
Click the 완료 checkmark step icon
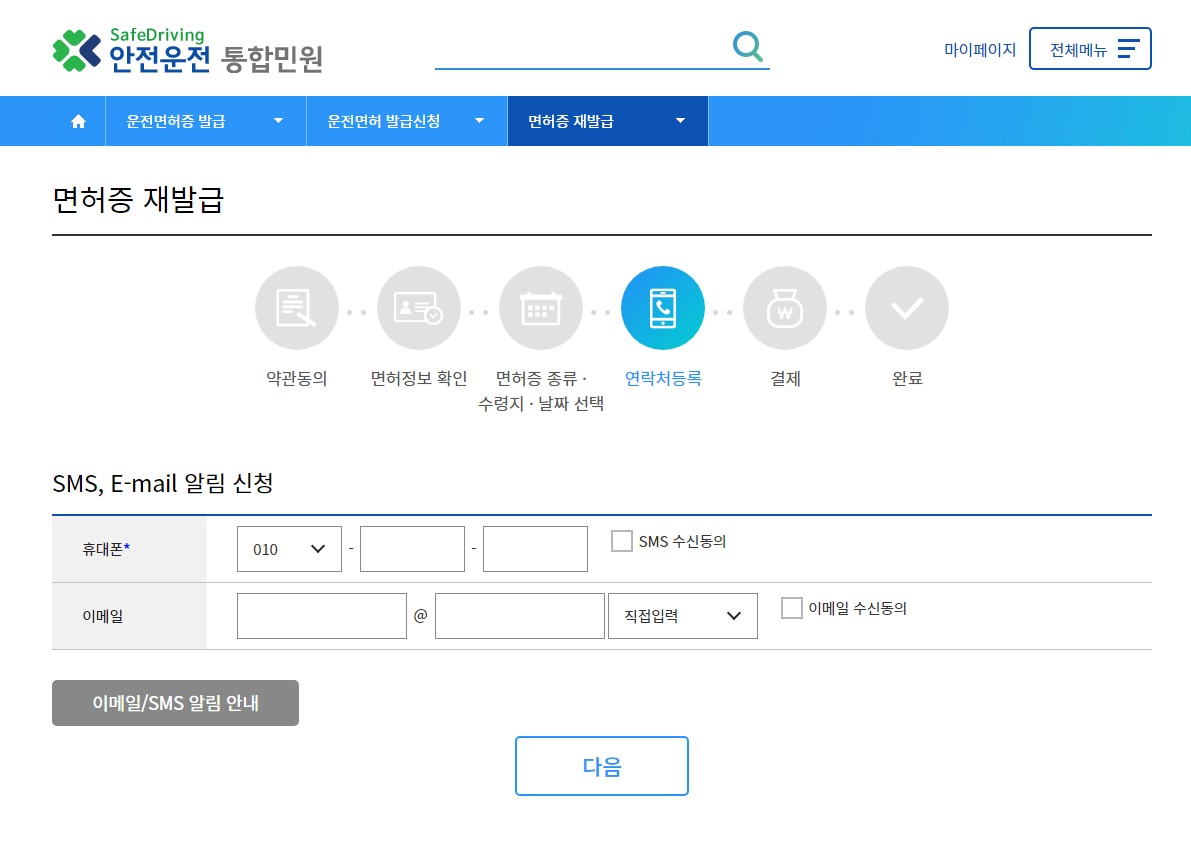pos(907,308)
